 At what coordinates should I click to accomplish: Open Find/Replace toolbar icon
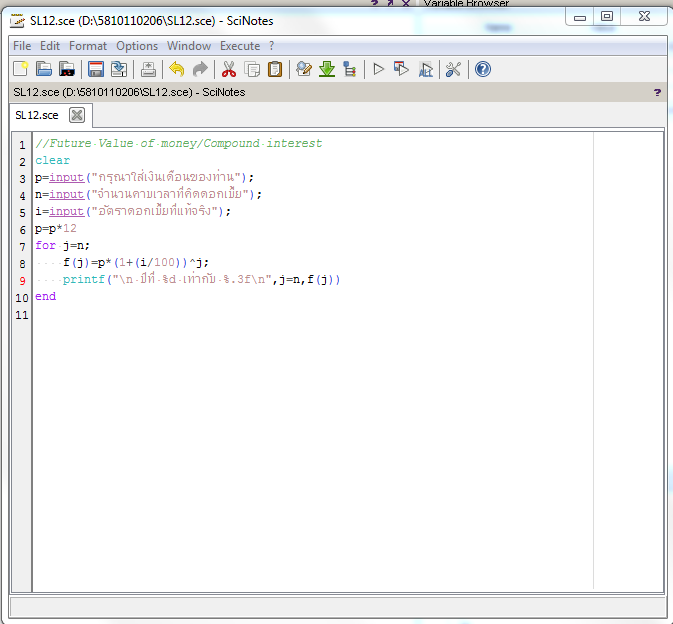304,69
